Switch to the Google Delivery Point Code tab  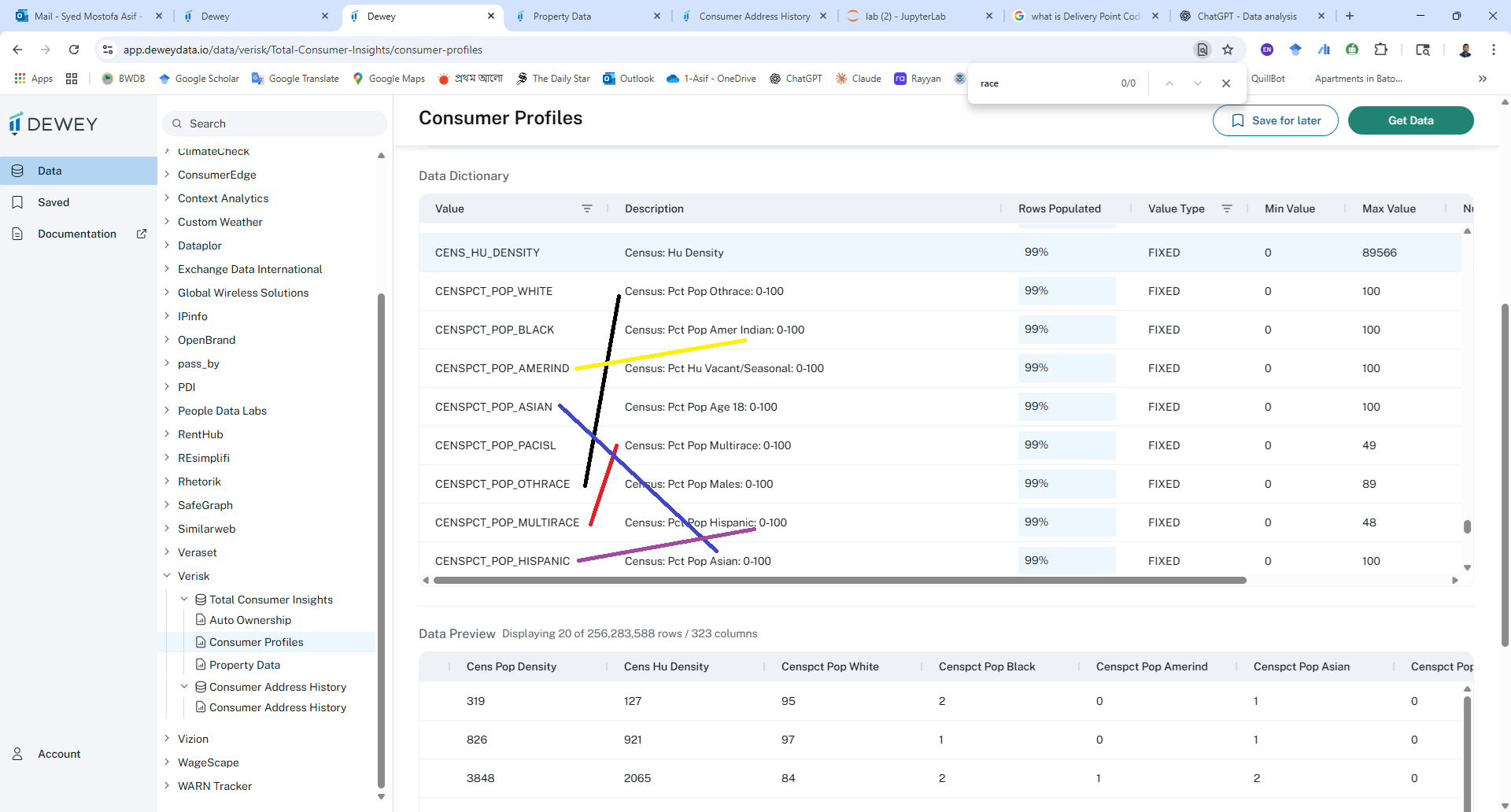[x=1085, y=16]
